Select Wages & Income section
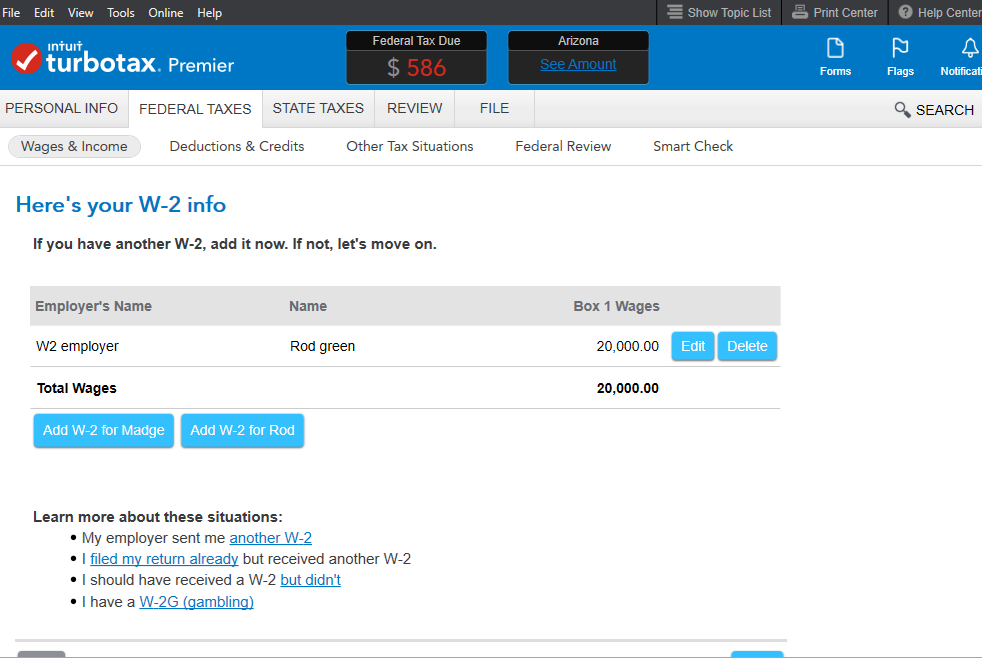Viewport: 982px width, 658px height. (74, 147)
